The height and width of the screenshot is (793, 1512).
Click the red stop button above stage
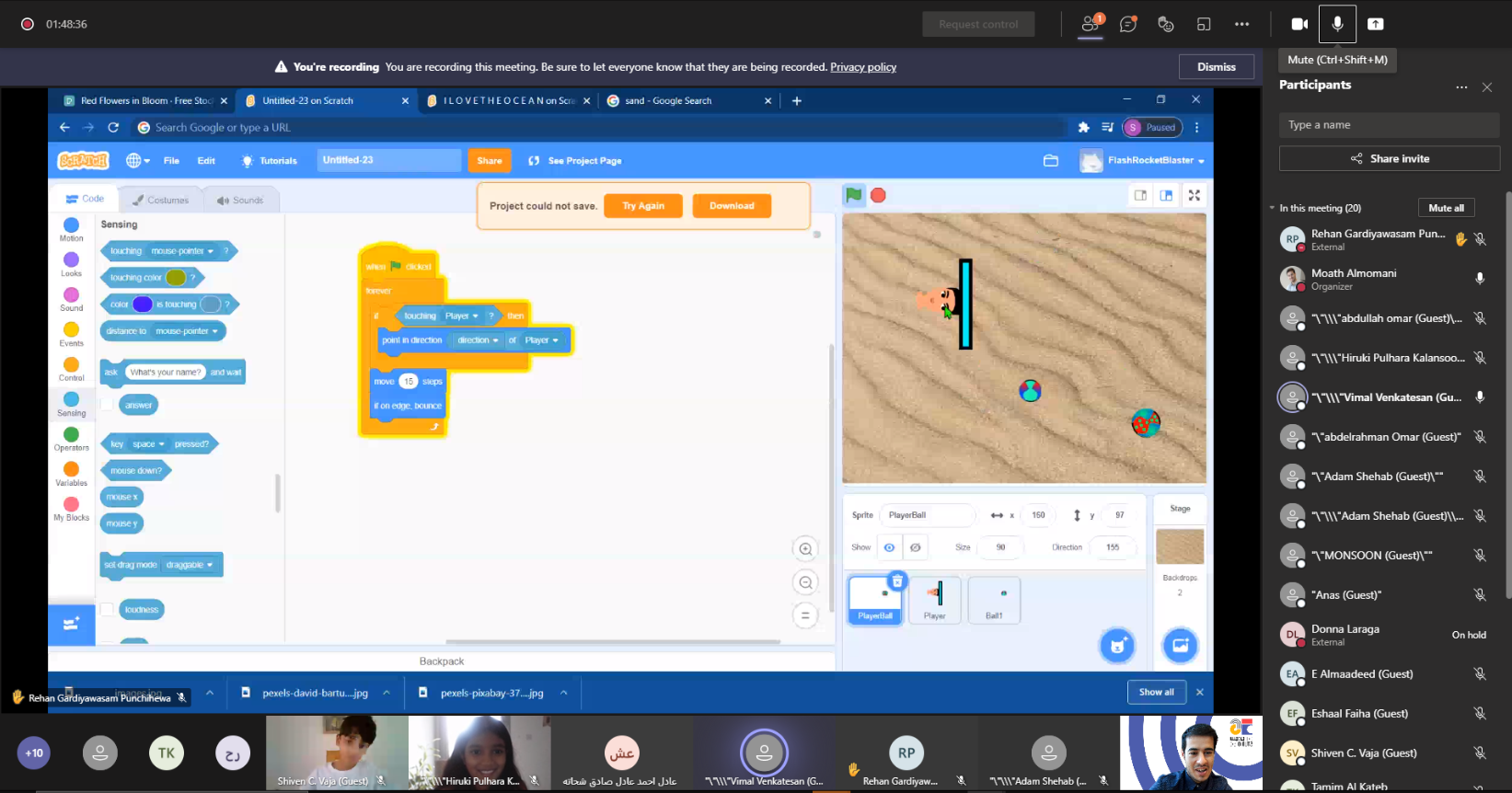(x=878, y=195)
